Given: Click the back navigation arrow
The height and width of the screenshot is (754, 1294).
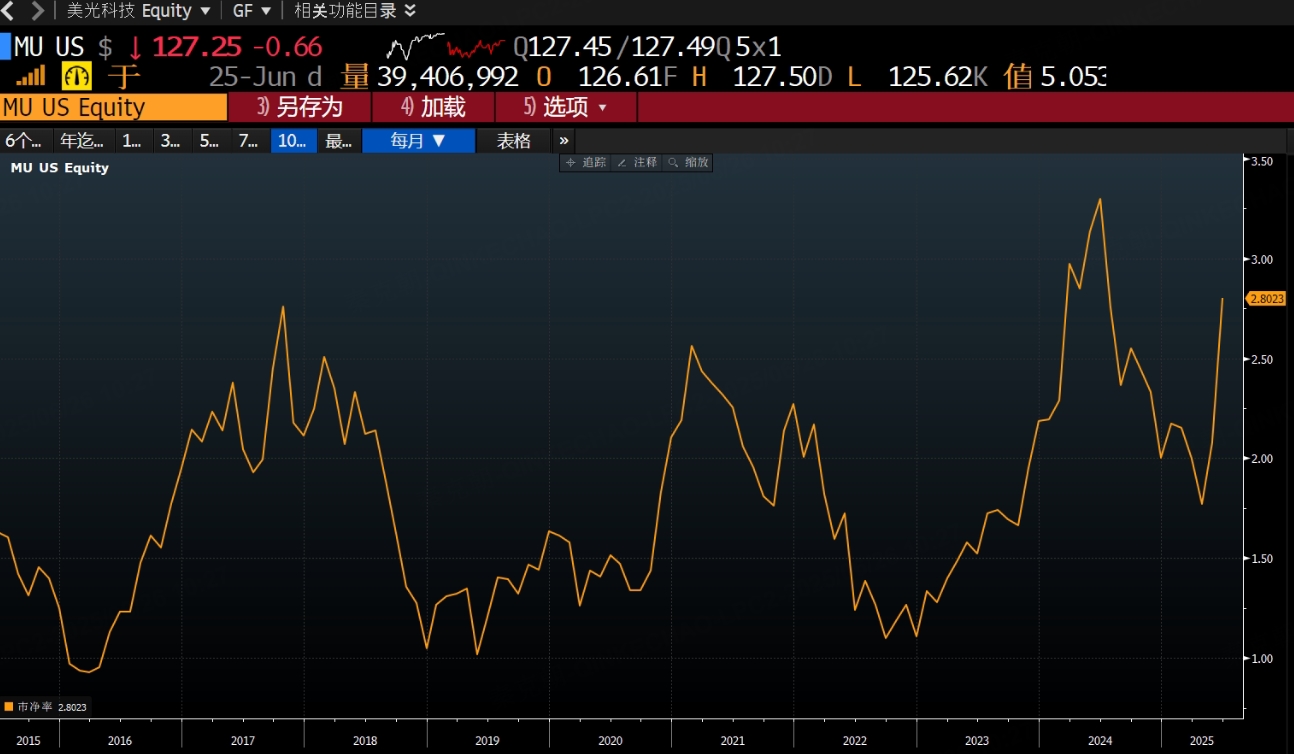Looking at the screenshot, I should (9, 11).
